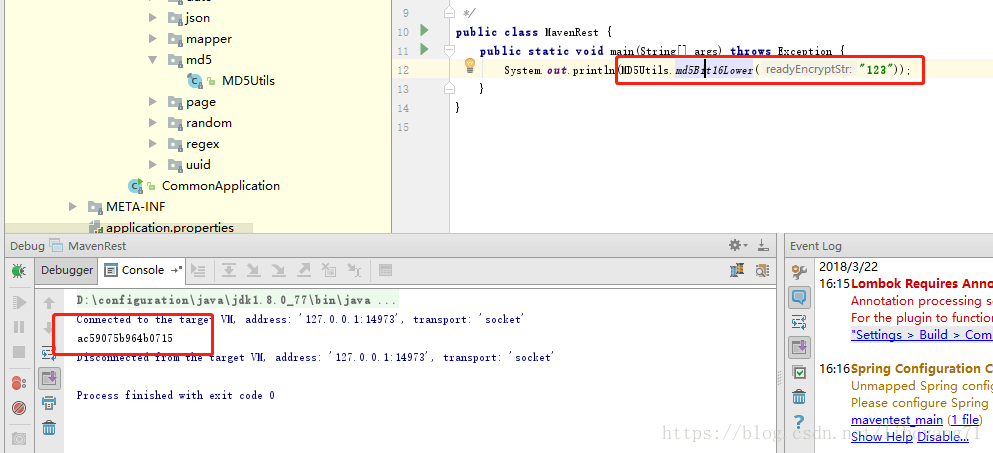Open the maventest_main link

click(897, 419)
